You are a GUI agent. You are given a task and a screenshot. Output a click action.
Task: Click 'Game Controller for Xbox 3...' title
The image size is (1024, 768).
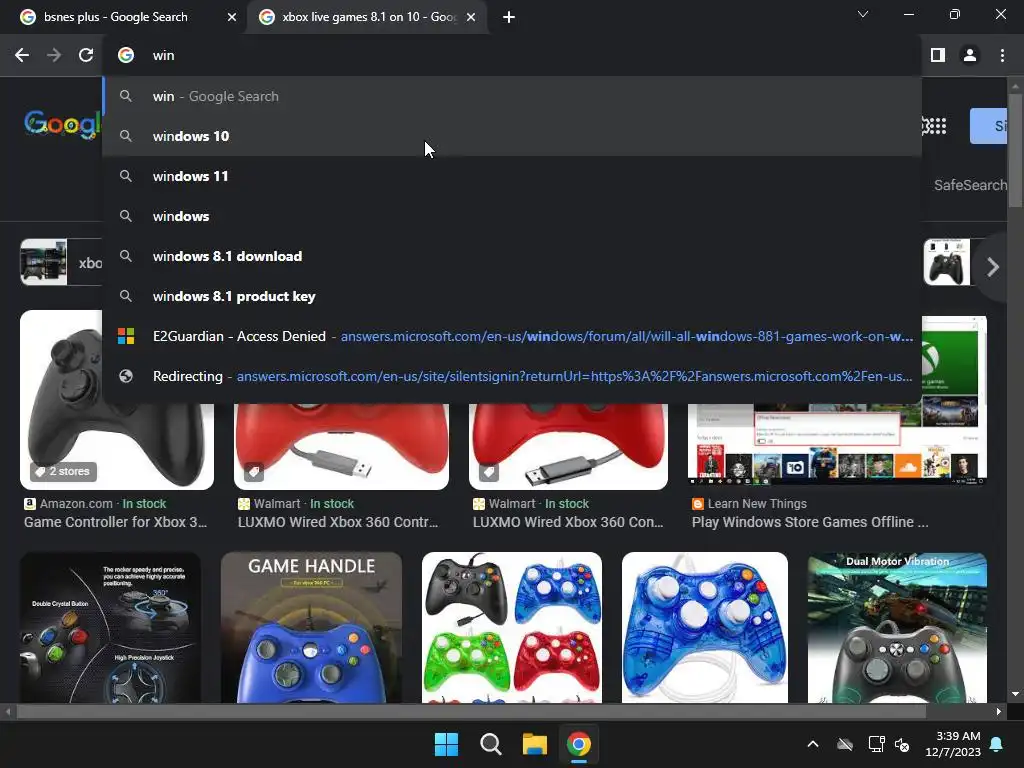[116, 522]
